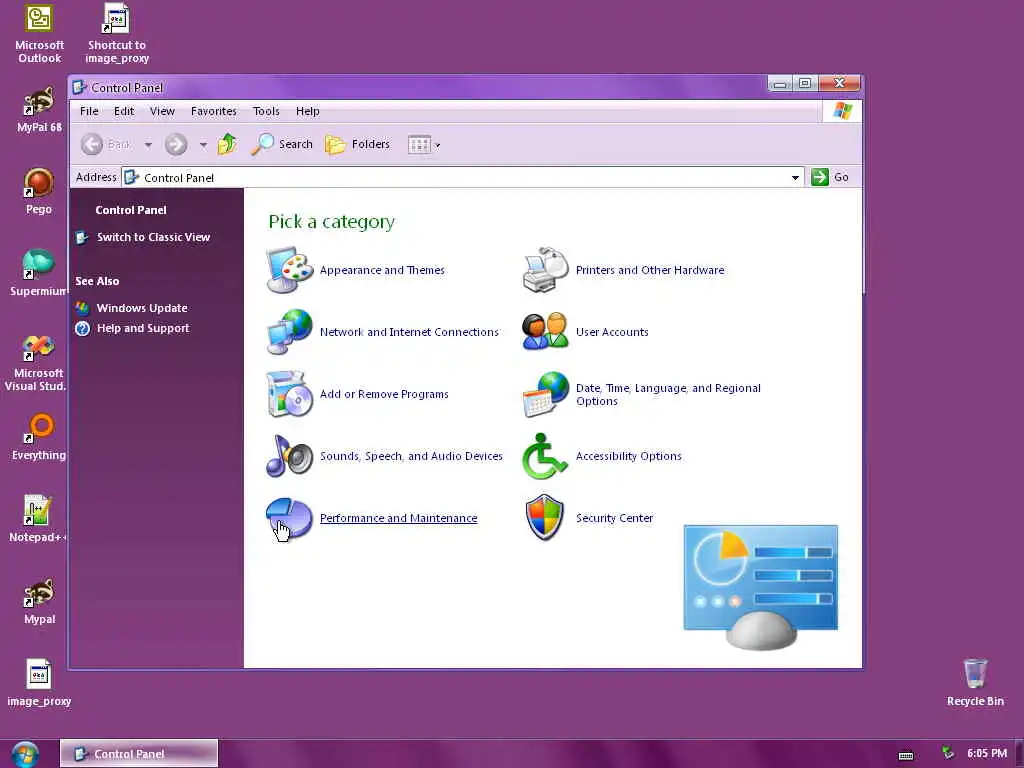The width and height of the screenshot is (1024, 768).
Task: Open the Edit menu
Action: (x=123, y=111)
